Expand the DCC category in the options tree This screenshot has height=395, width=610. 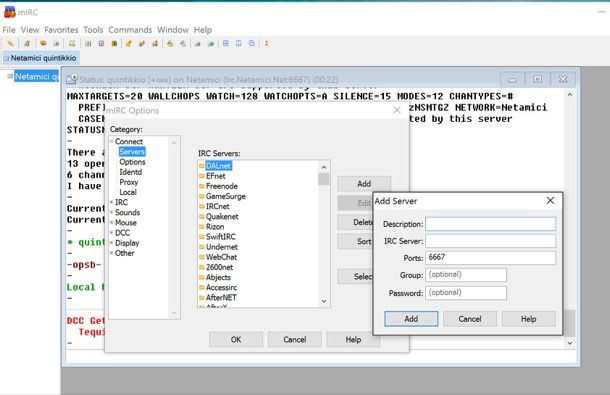coord(111,232)
